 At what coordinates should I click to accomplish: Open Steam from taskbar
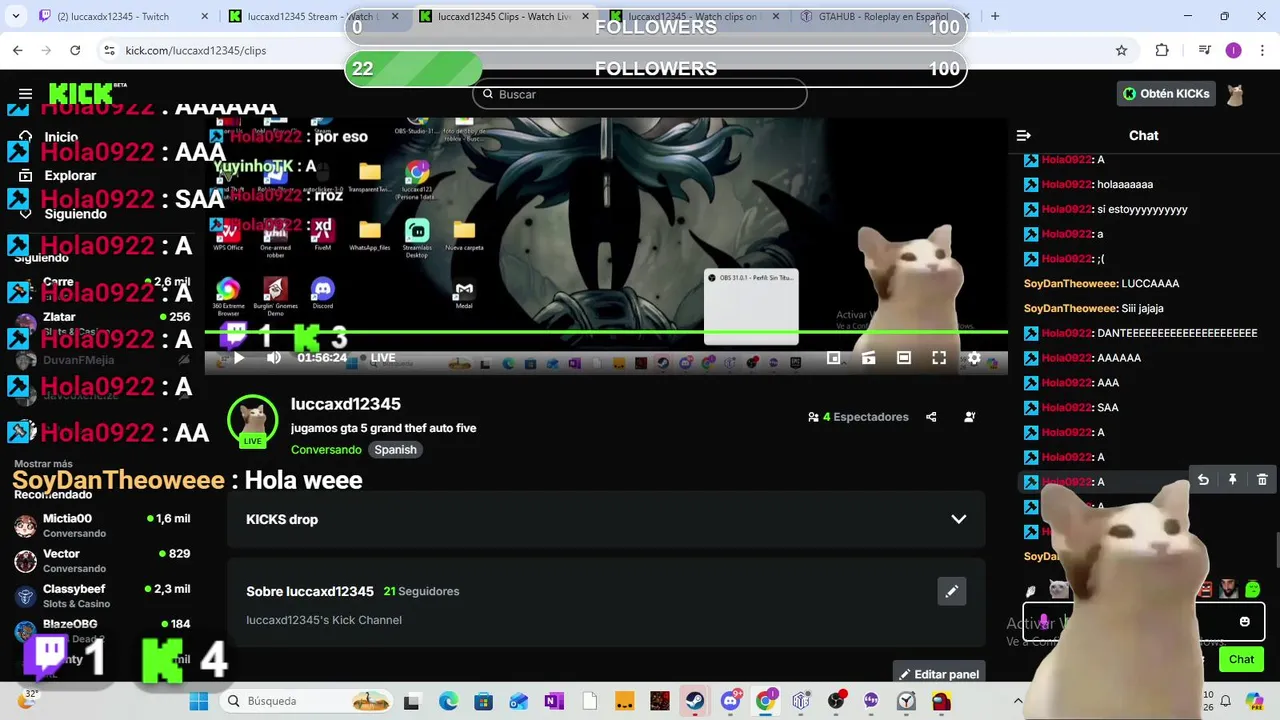[x=695, y=701]
